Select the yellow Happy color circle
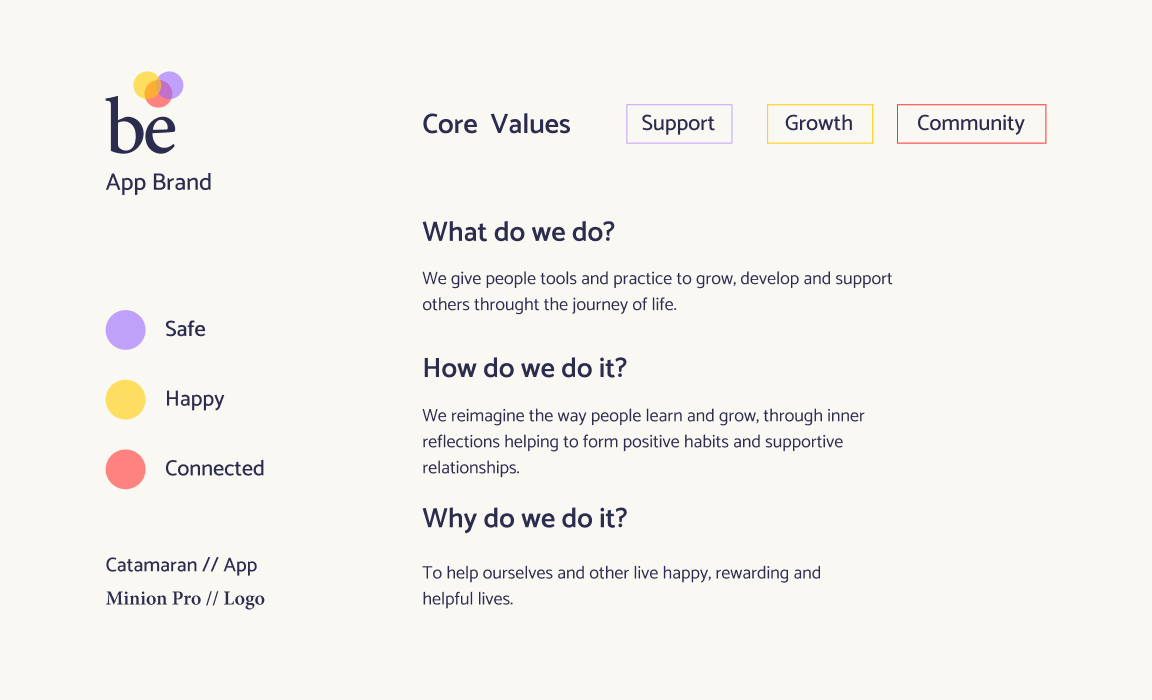1152x700 pixels. [x=126, y=399]
